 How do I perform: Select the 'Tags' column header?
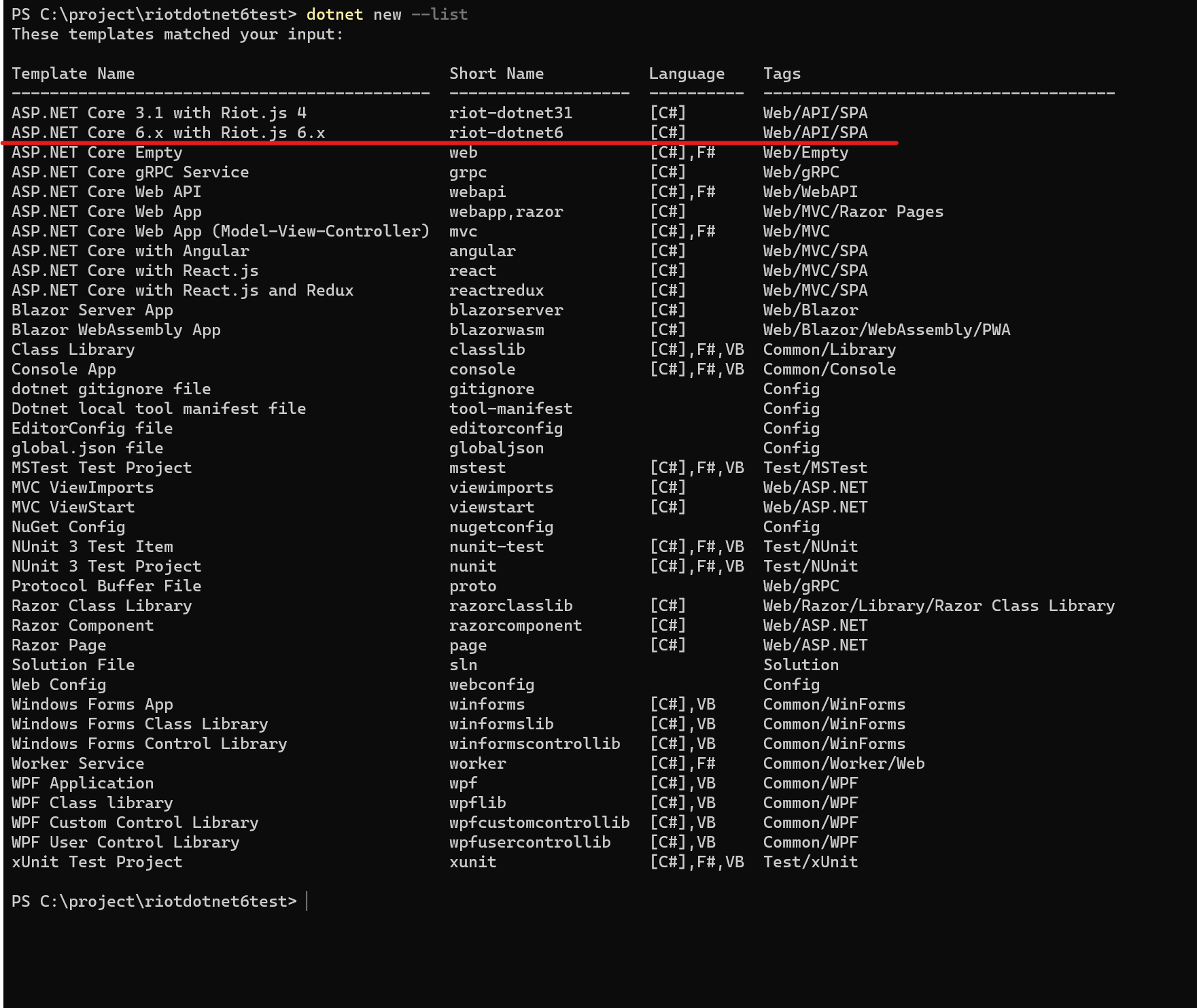point(782,73)
